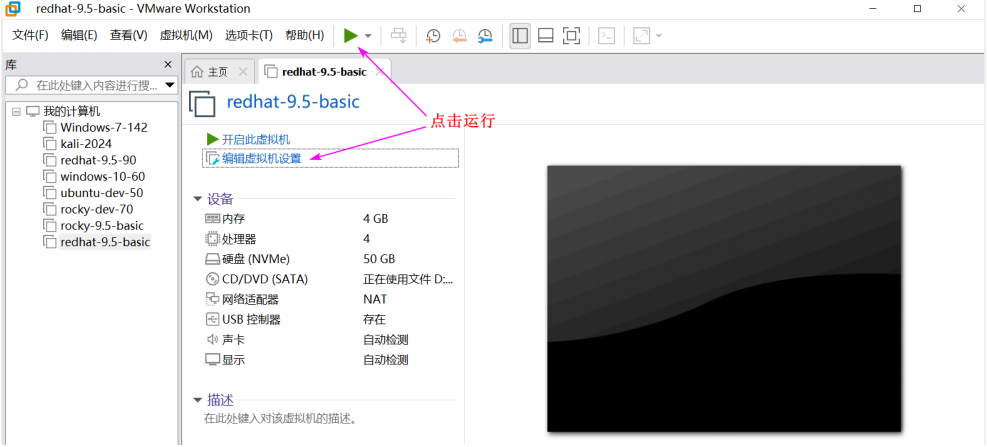Click the 4 GB memory value
This screenshot has height=447, width=987.
[376, 218]
